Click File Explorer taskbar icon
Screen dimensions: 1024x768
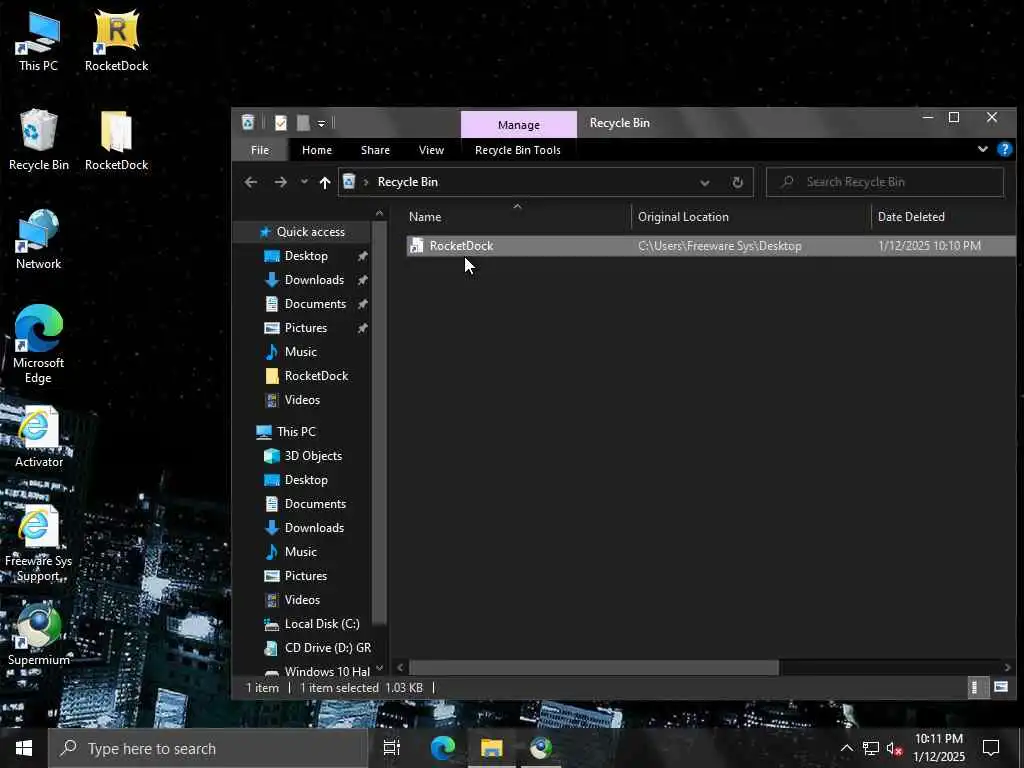coord(491,748)
